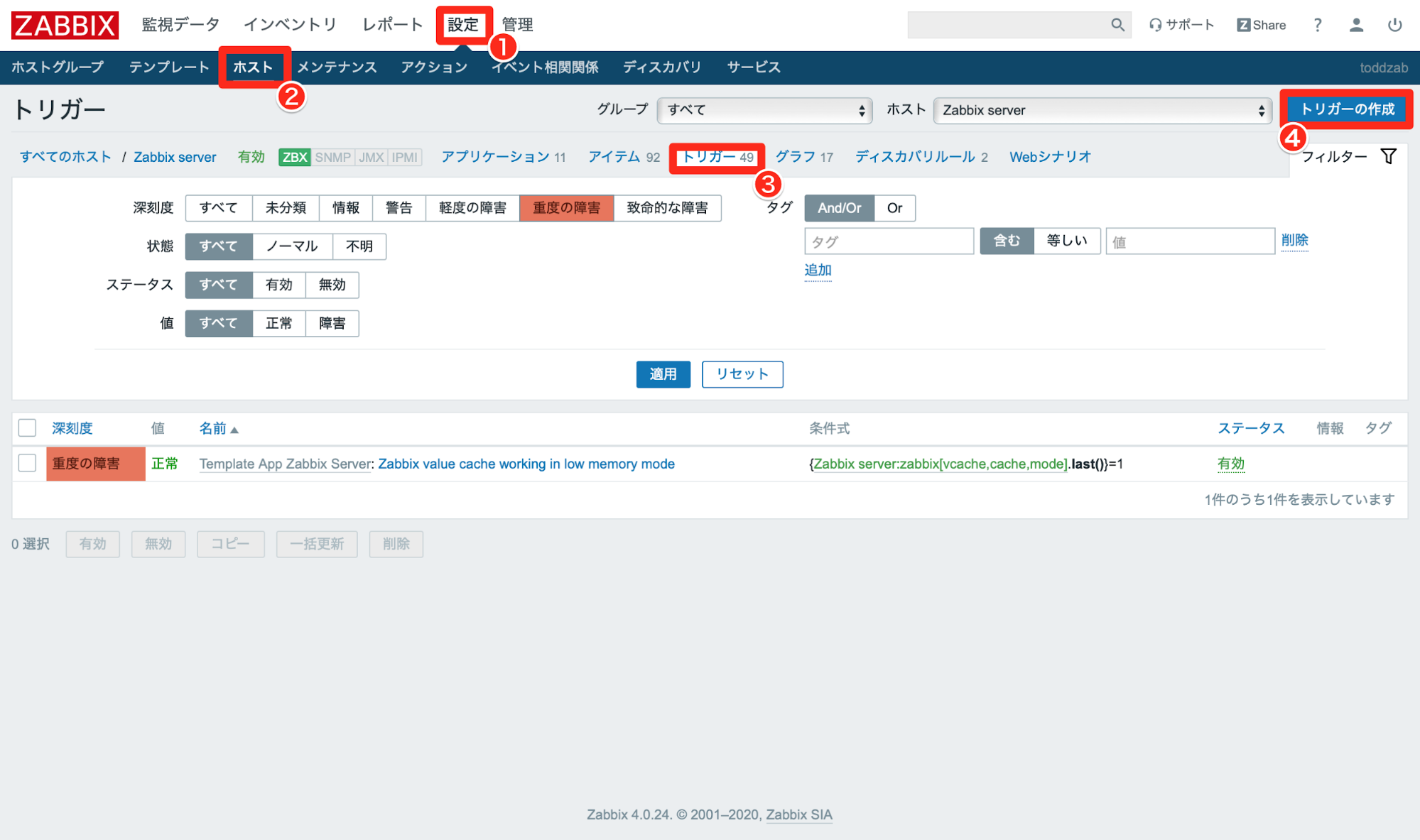Toggle the フィルター filter funnel icon
The width and height of the screenshot is (1420, 840).
tap(1389, 156)
